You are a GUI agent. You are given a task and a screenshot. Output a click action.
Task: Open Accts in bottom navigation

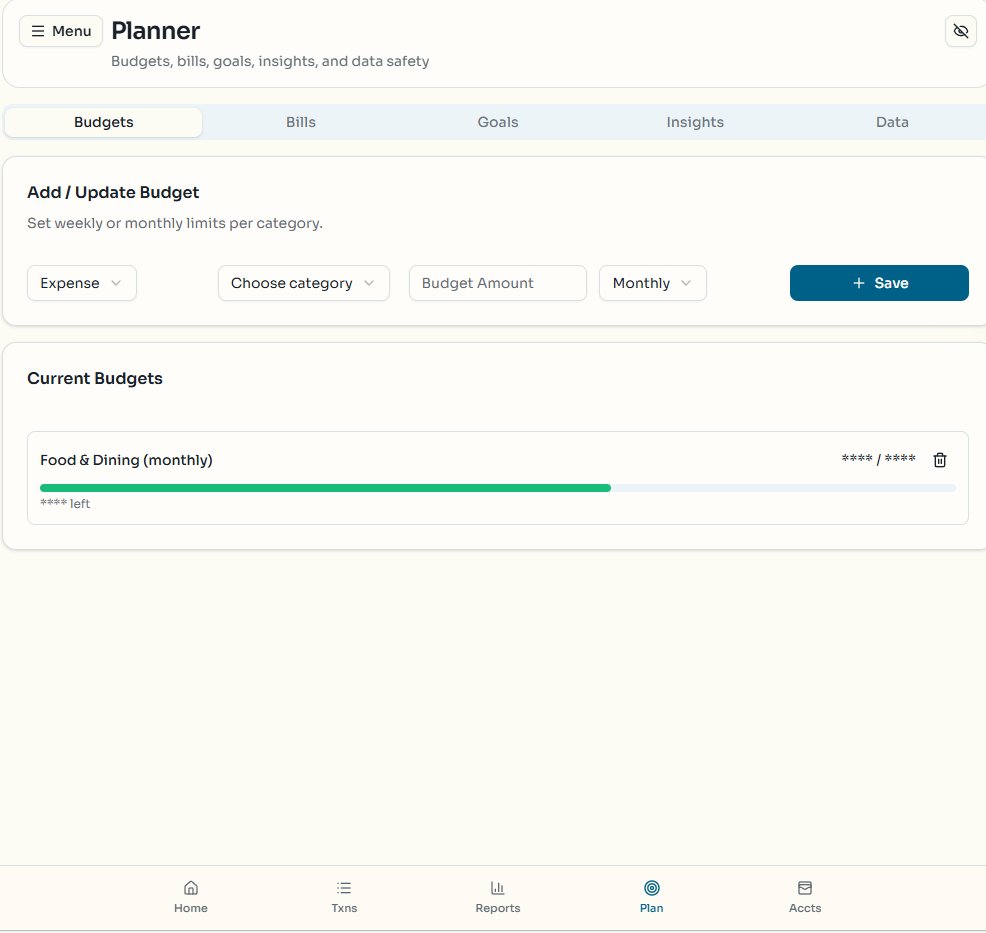pos(805,897)
